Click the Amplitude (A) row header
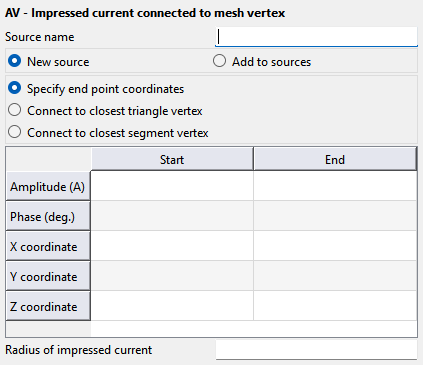Viewport: 423px width, 365px height. 48,186
